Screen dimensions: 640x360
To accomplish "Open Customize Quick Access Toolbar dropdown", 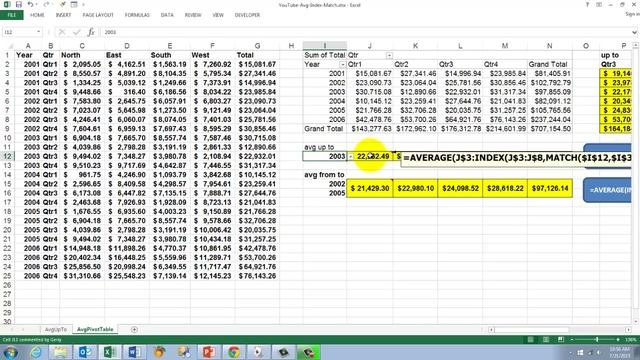I will coord(83,4).
